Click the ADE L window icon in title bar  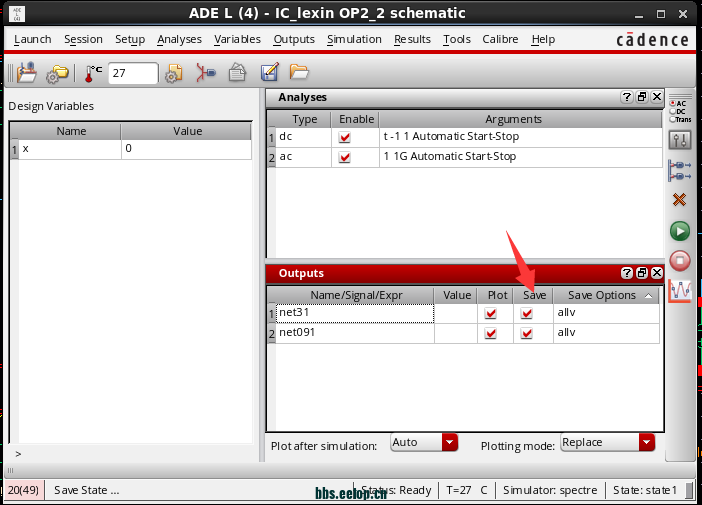tap(17, 13)
